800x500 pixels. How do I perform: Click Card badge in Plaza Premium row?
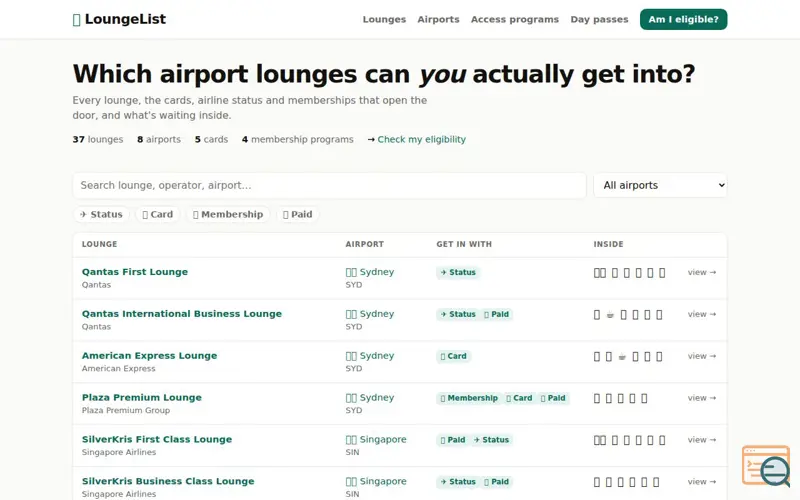pyautogui.click(x=519, y=398)
